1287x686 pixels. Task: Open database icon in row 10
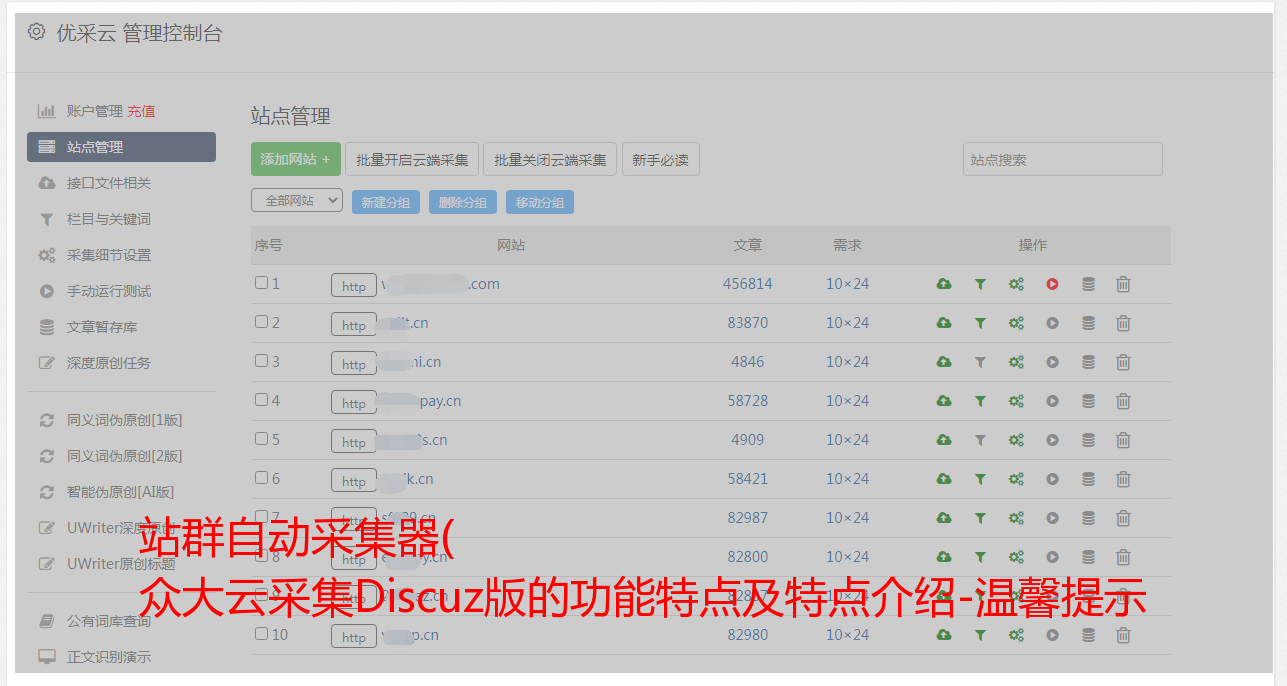click(x=1088, y=635)
